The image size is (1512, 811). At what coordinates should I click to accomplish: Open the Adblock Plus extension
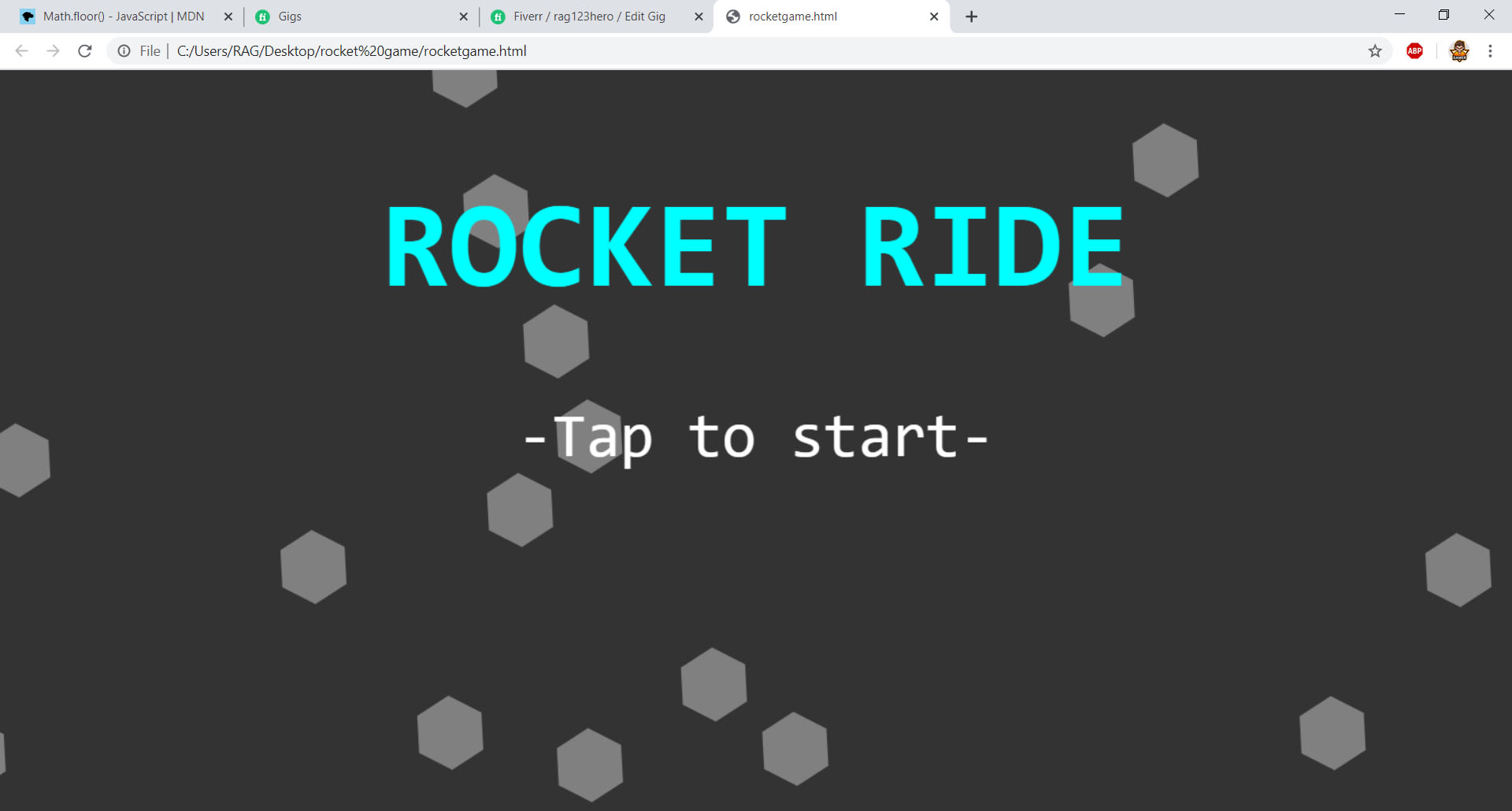[1415, 51]
